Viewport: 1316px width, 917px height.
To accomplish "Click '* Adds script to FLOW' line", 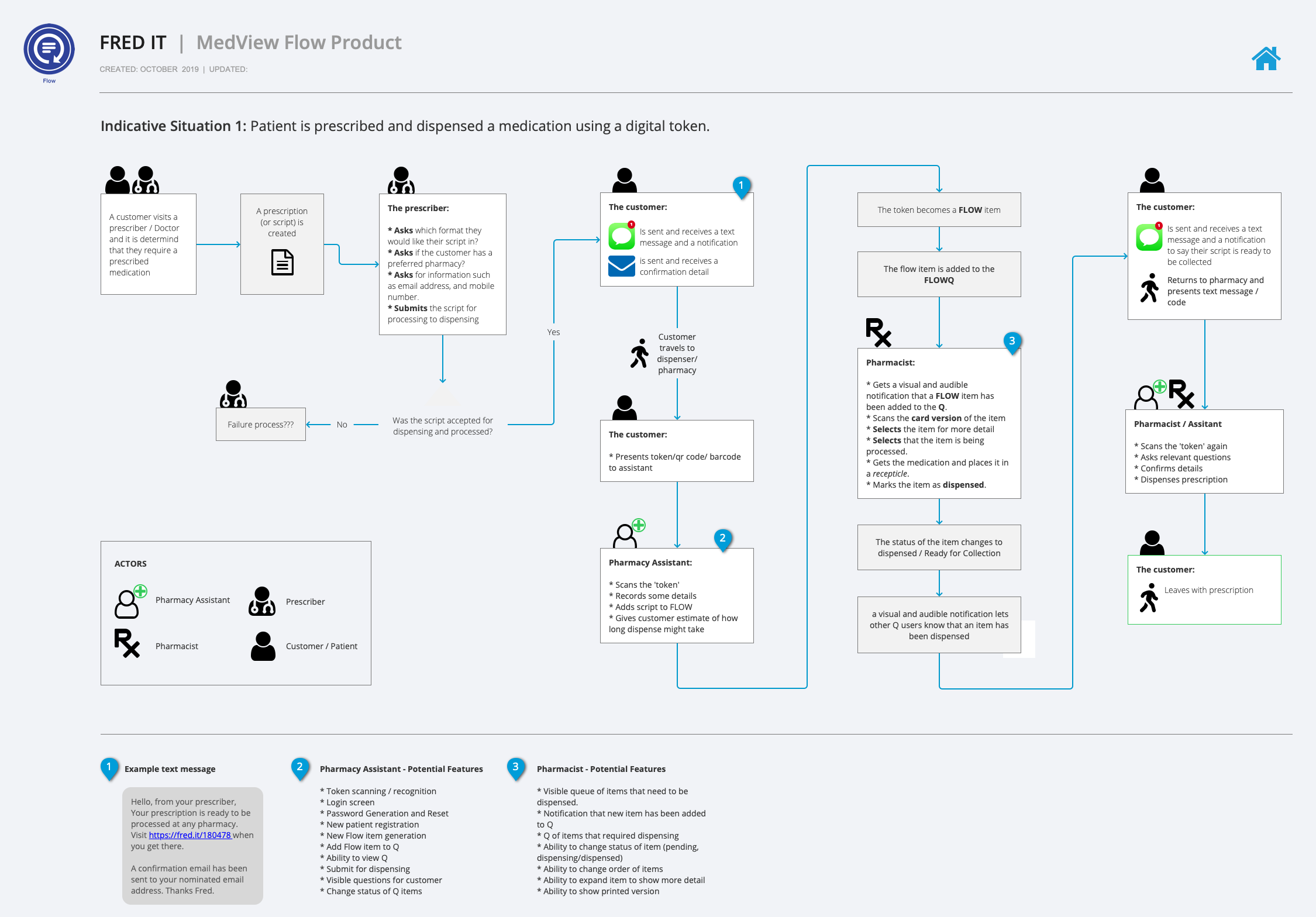I will [650, 607].
